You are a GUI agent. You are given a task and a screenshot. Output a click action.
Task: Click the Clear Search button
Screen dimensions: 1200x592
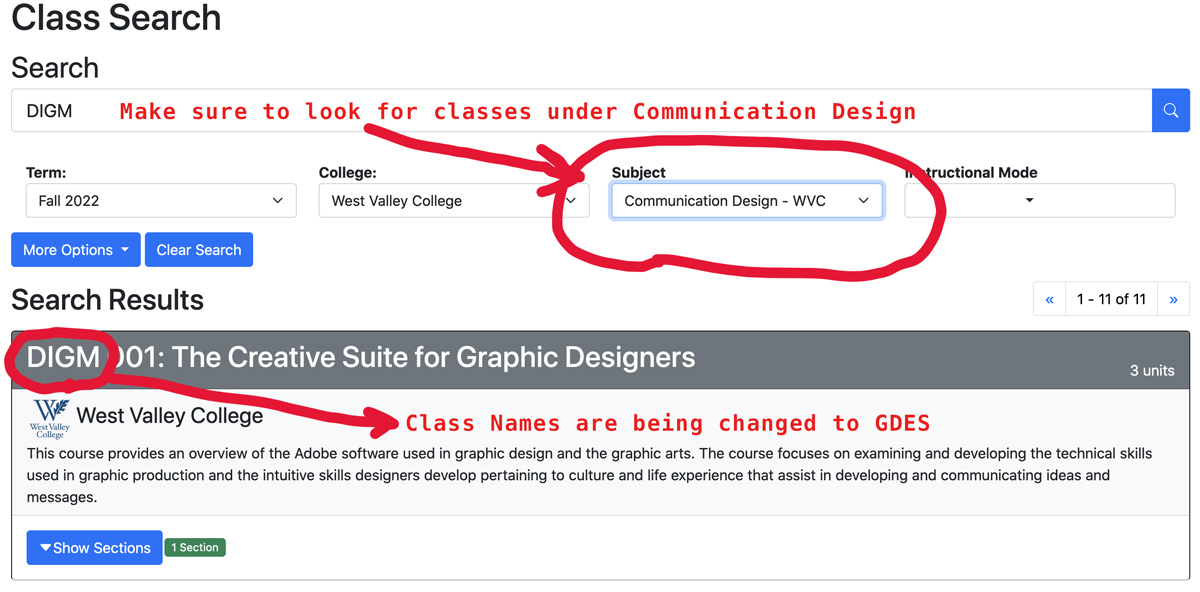tap(198, 249)
